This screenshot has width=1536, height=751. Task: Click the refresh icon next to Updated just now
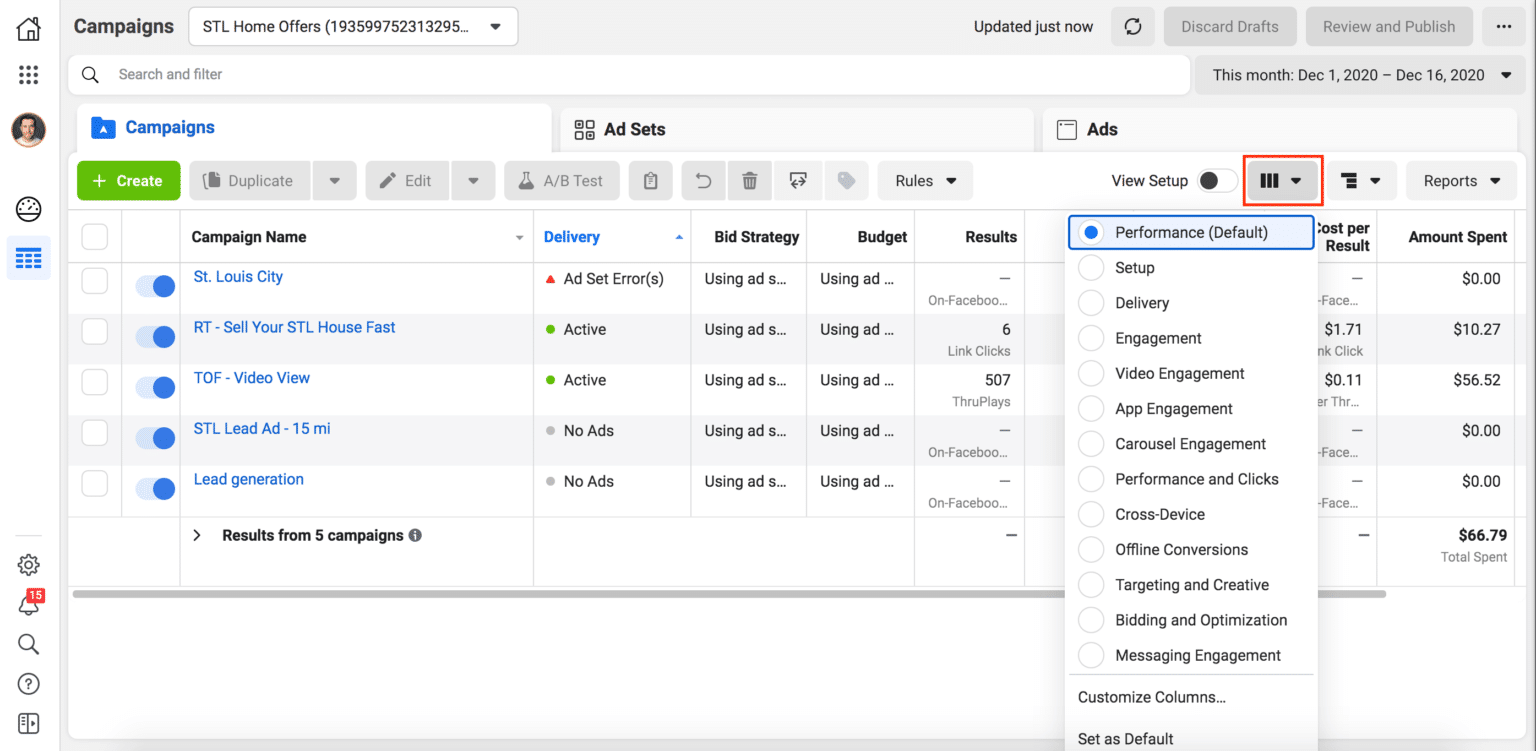tap(1132, 26)
